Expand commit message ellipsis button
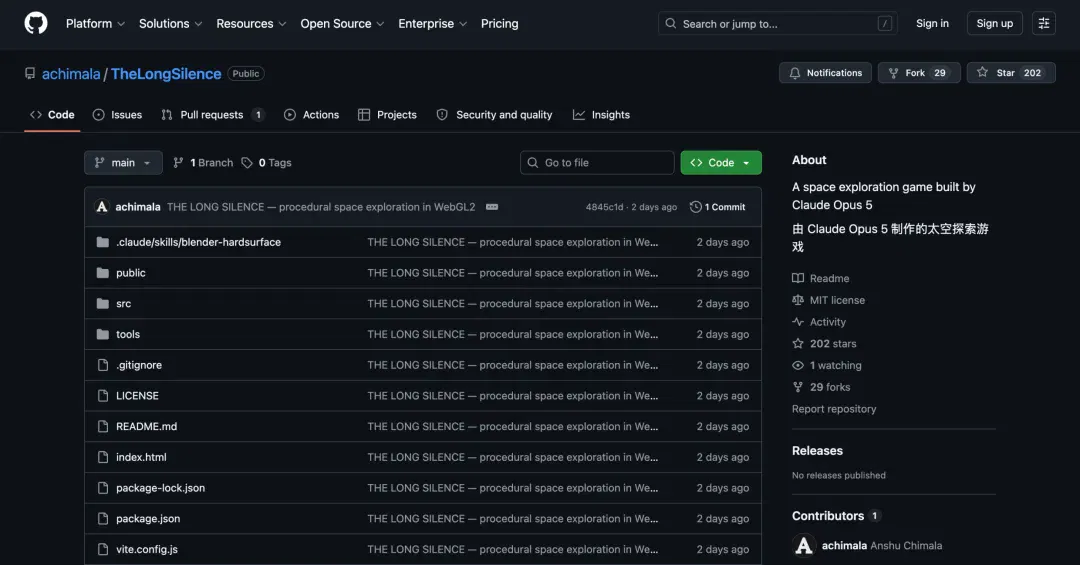This screenshot has height=565, width=1080. 492,207
